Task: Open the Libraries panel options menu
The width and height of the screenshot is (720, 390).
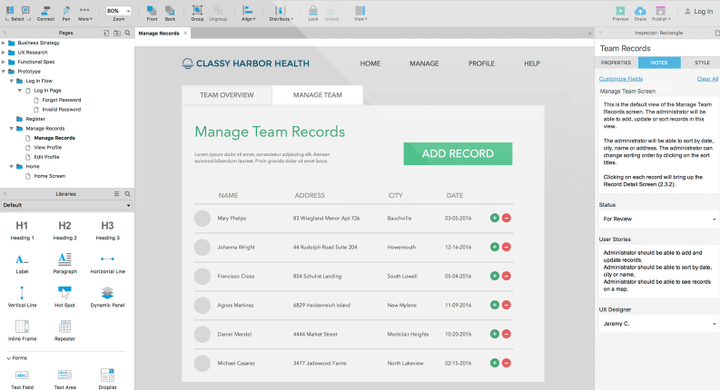Action: 117,194
